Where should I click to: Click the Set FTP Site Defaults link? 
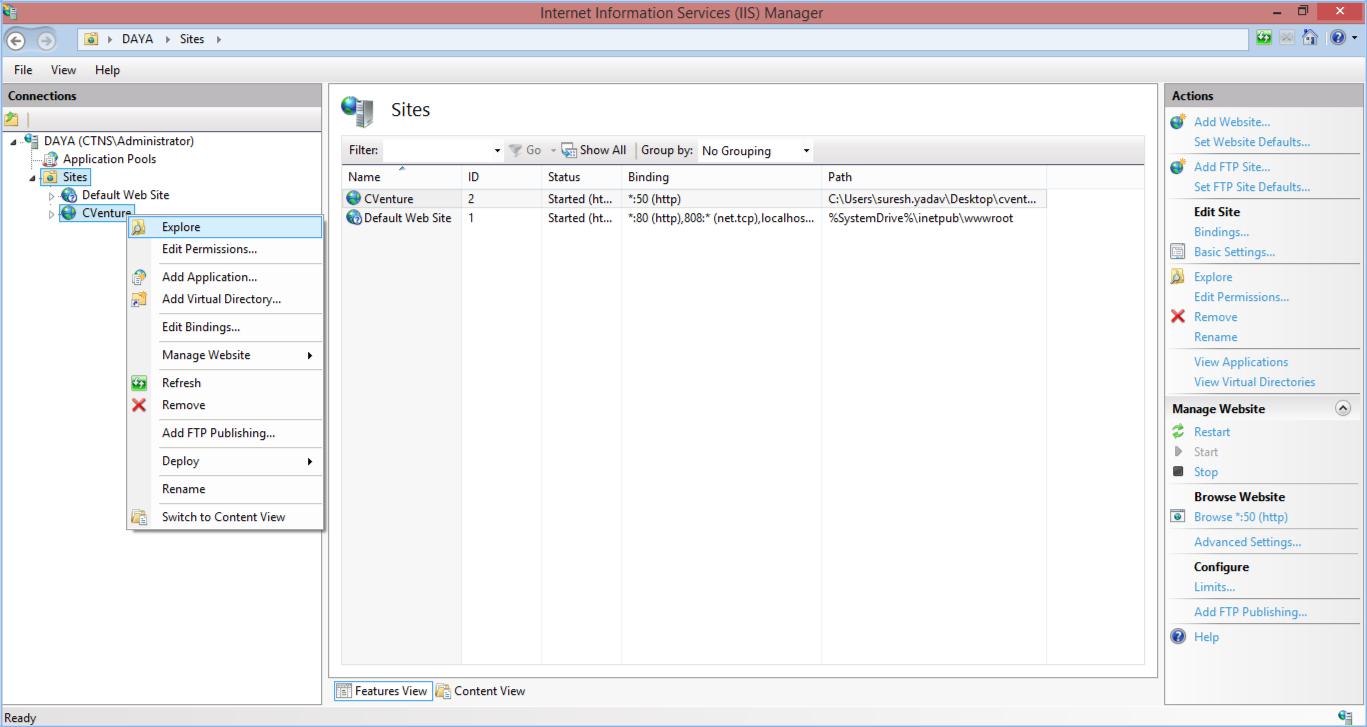tap(1251, 187)
